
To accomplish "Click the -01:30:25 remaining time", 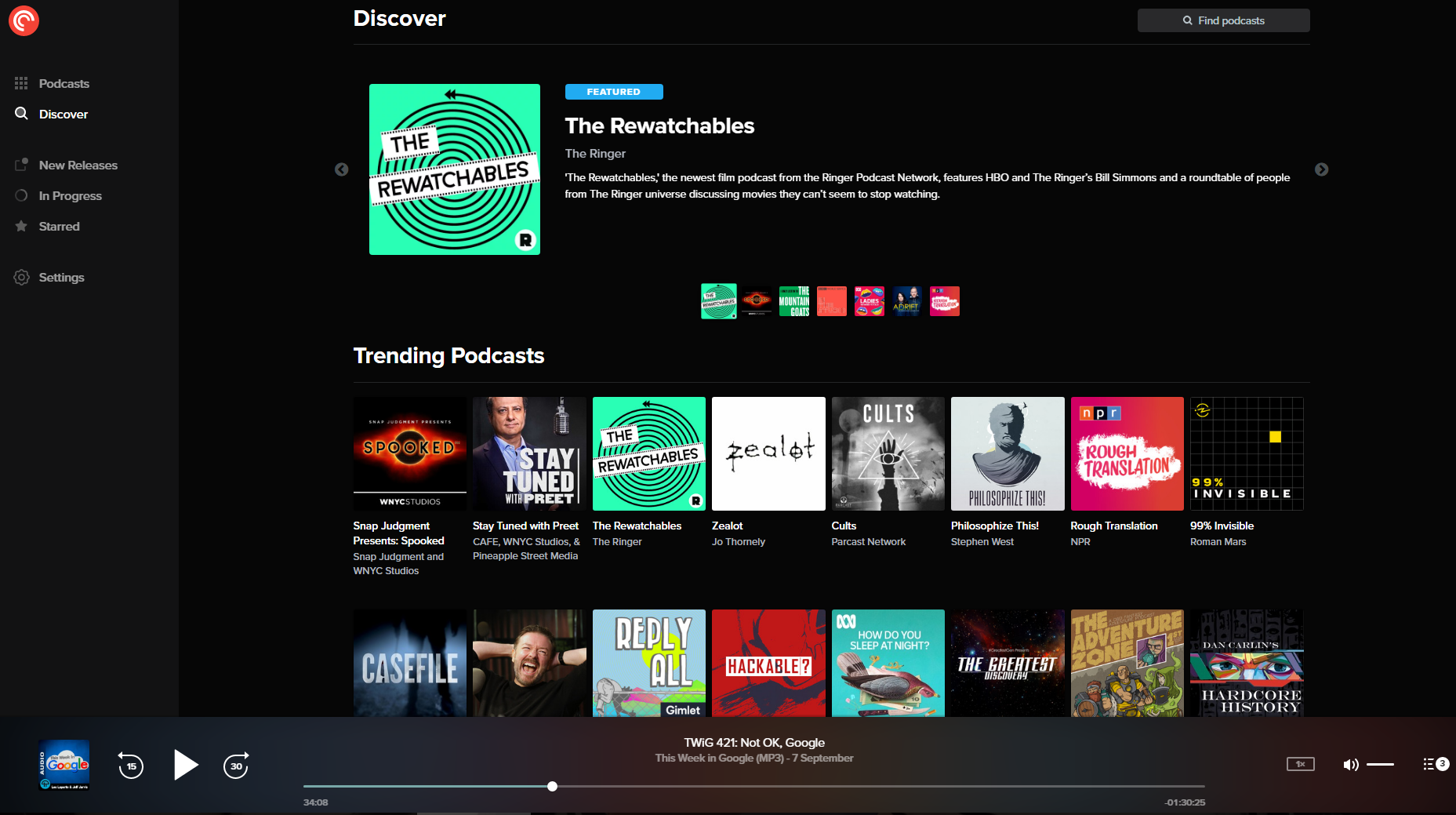I will 1185,802.
